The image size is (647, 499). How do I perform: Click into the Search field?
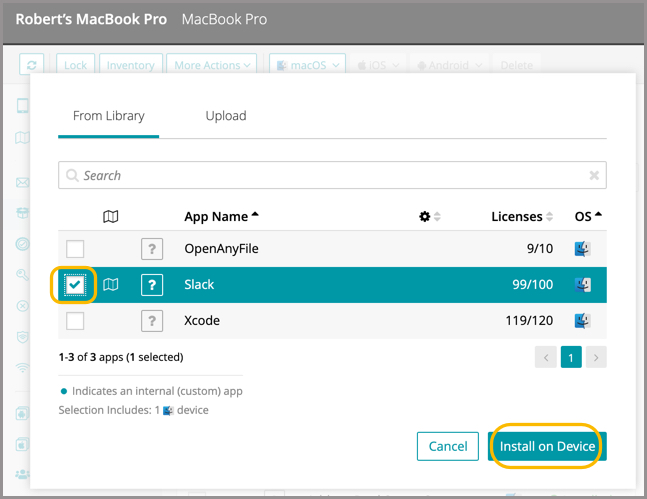click(330, 175)
